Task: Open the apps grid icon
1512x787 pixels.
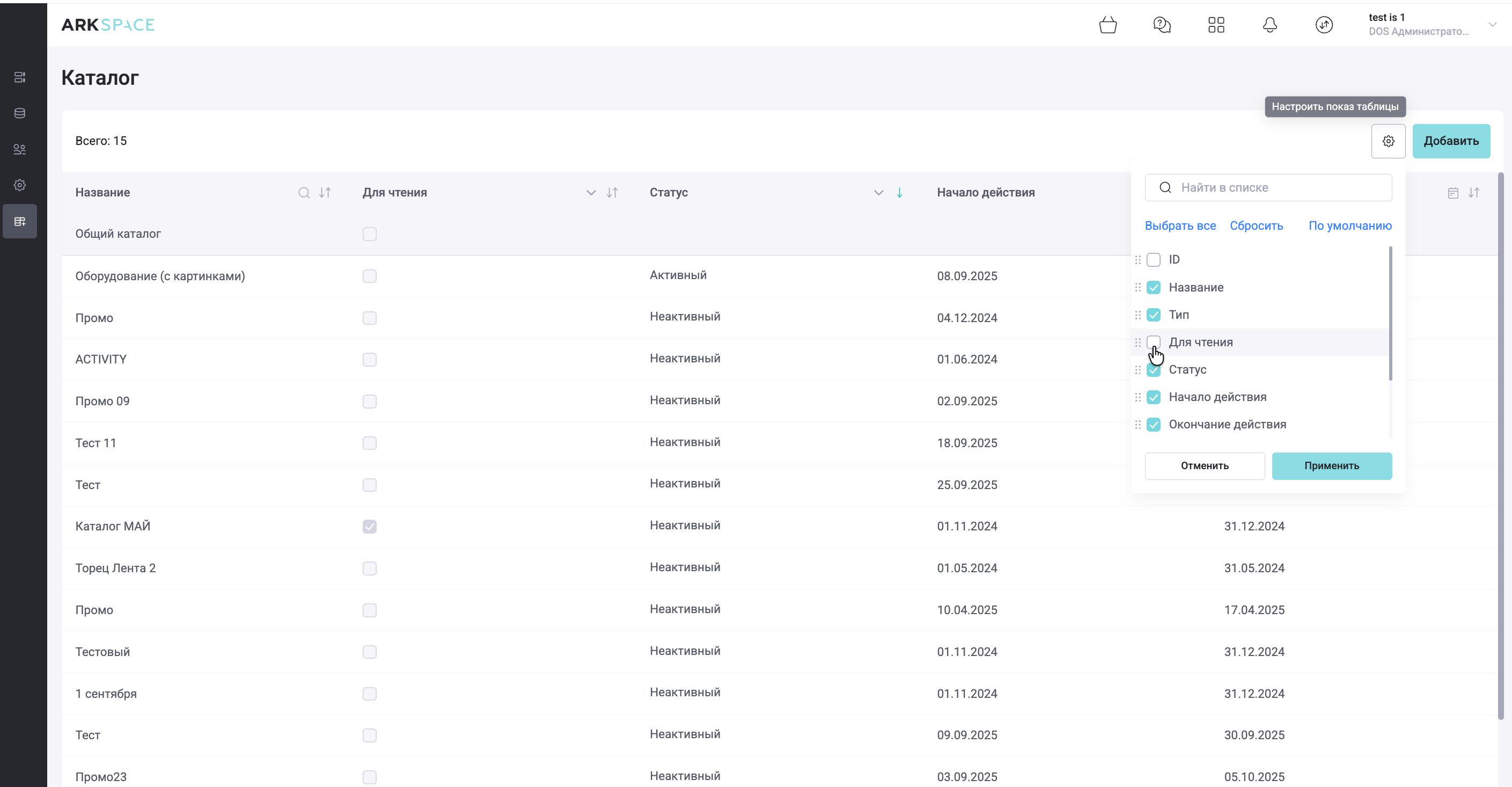Action: [1216, 25]
